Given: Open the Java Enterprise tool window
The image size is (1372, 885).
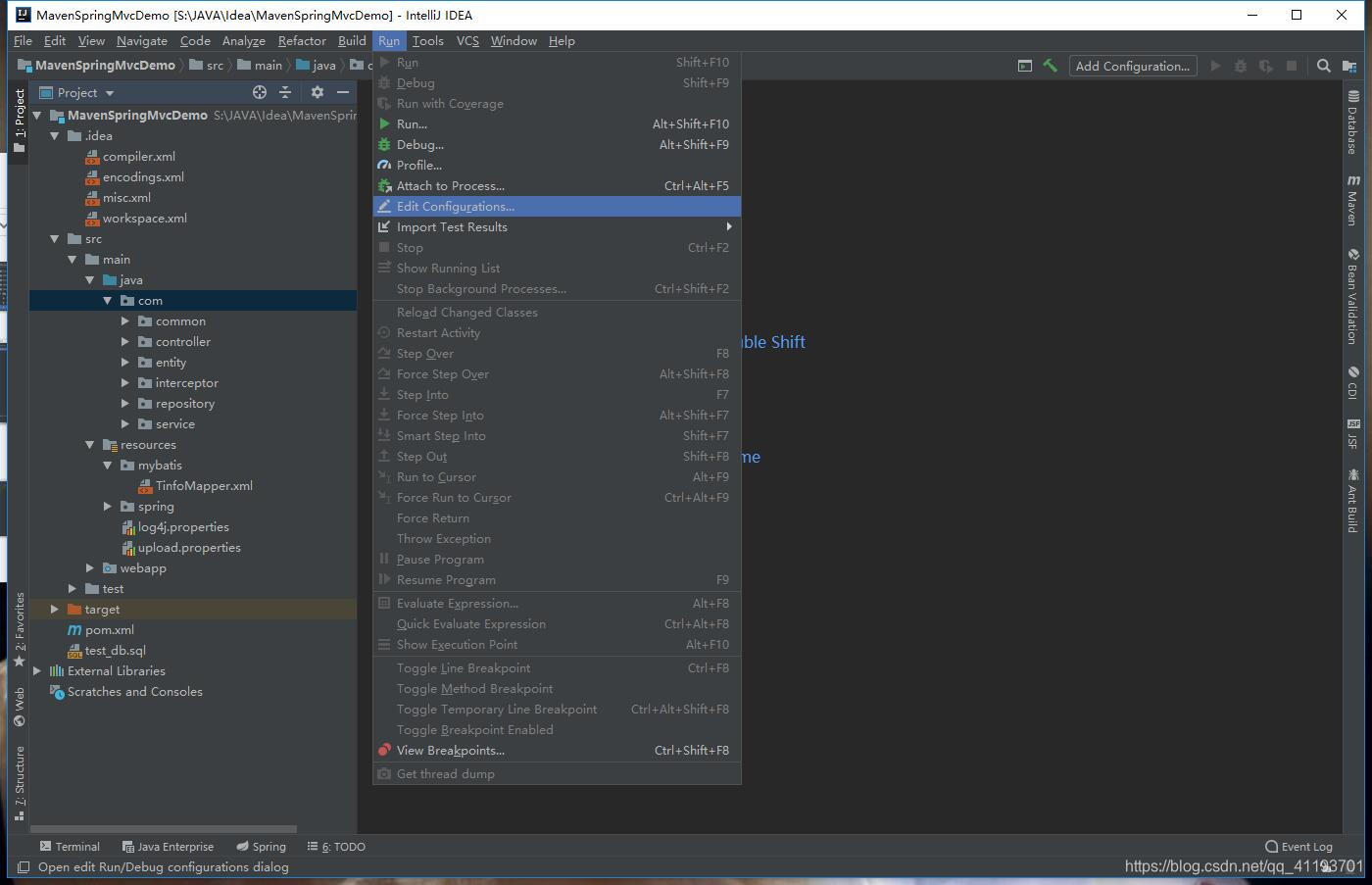Looking at the screenshot, I should point(168,847).
